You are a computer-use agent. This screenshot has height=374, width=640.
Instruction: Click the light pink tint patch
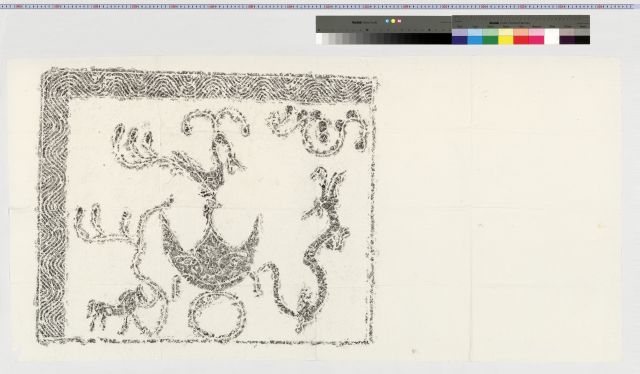pyautogui.click(x=537, y=32)
